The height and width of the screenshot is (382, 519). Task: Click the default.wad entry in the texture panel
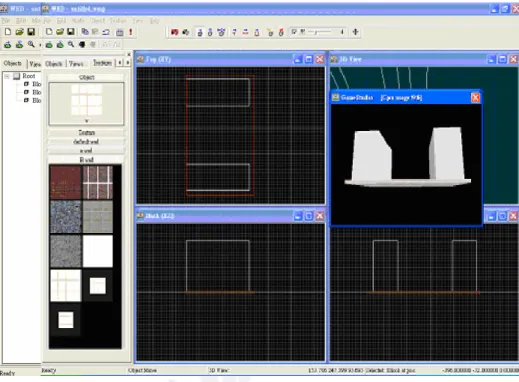(86, 142)
